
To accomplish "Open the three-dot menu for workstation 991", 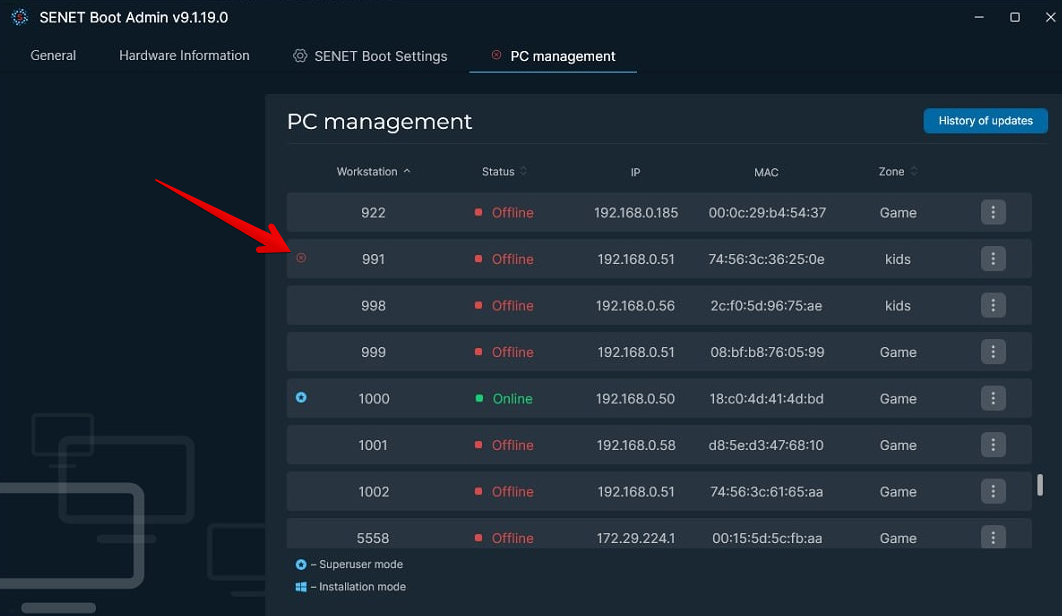I will tap(993, 258).
